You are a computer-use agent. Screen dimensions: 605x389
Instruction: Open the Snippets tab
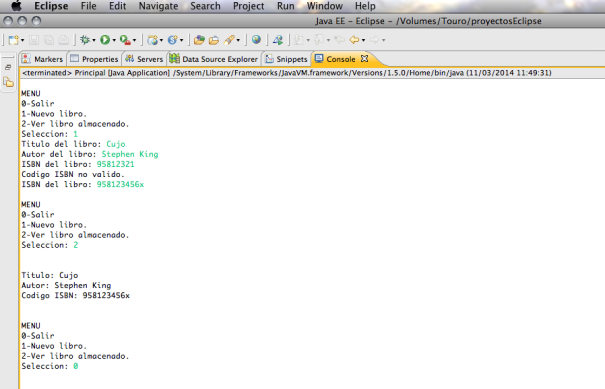coord(286,59)
